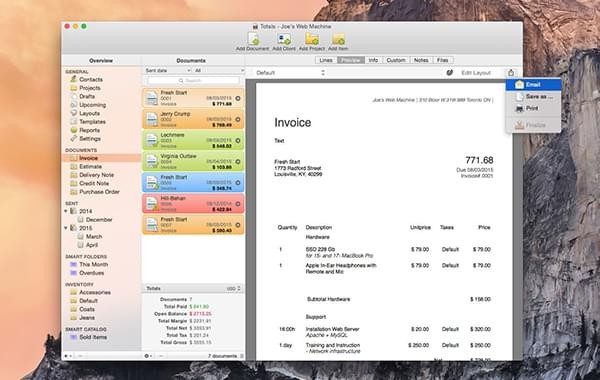Open the Default layout dropdown
The height and width of the screenshot is (380, 600).
click(x=290, y=73)
